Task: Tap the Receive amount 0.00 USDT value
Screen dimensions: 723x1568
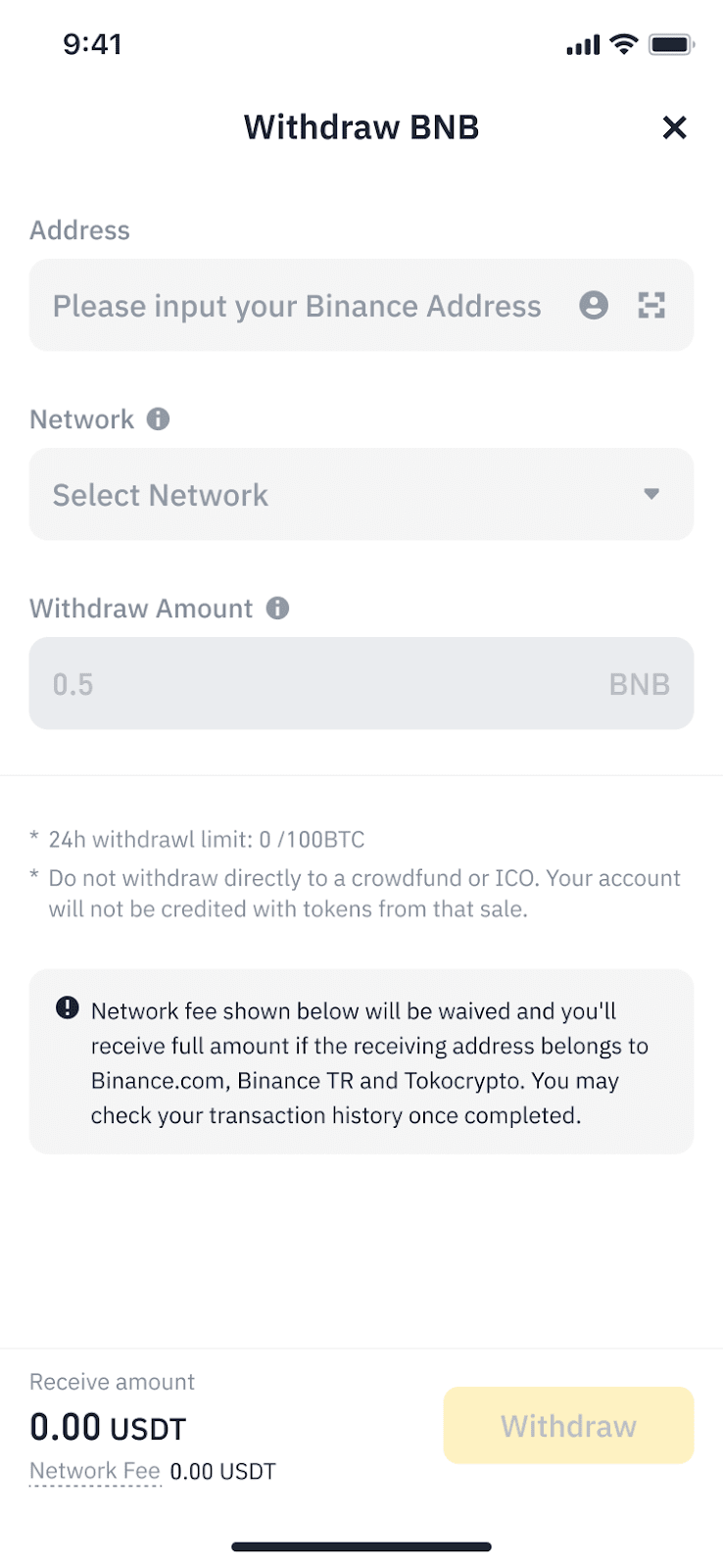Action: (108, 1428)
